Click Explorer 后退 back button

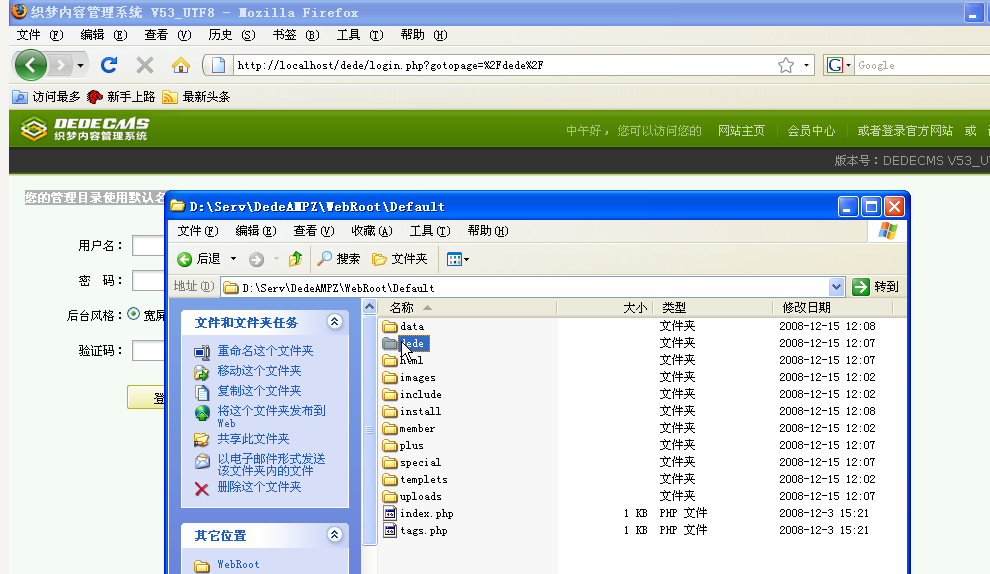point(198,259)
